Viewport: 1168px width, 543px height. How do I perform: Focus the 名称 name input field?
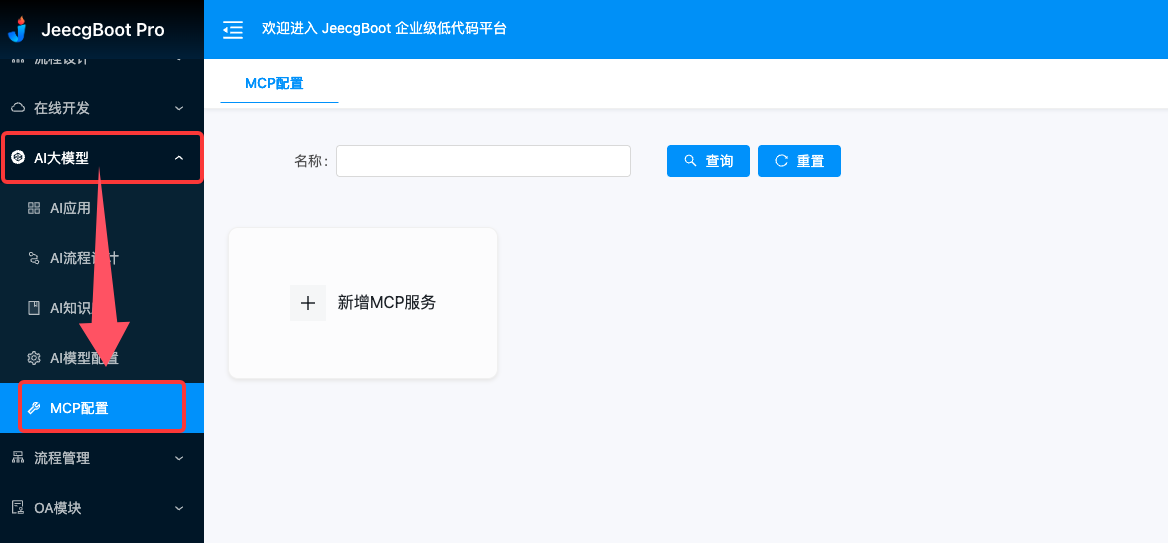[483, 161]
